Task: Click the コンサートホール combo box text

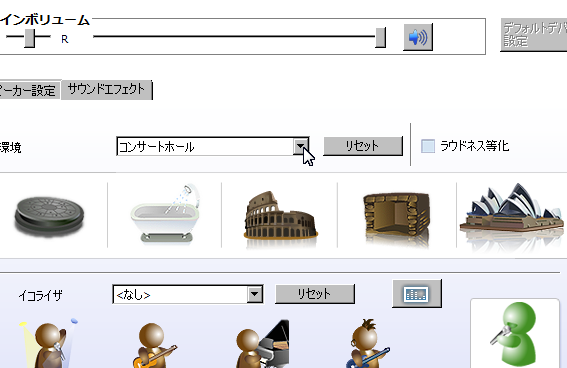Action: (x=157, y=147)
